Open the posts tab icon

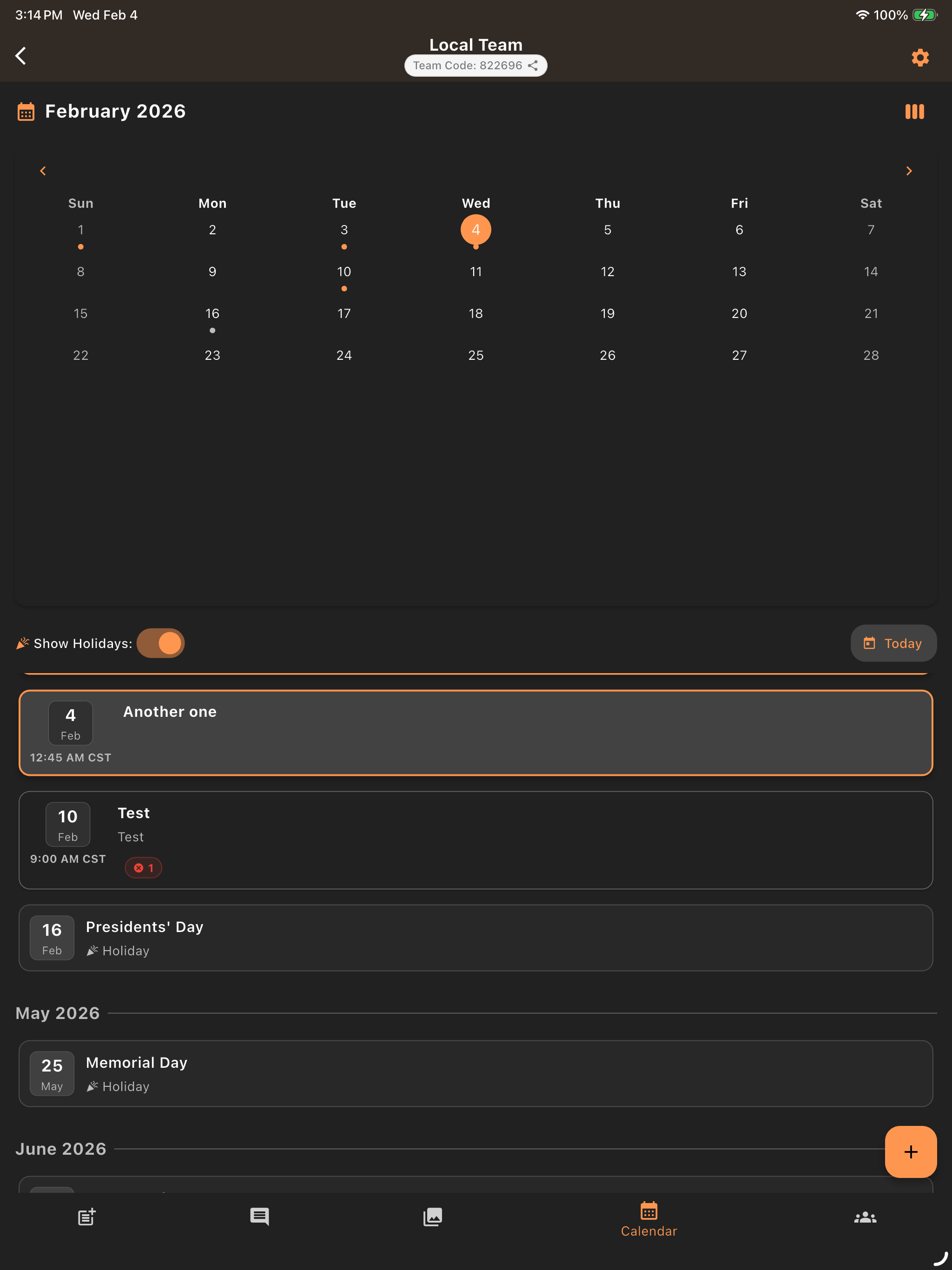click(87, 1217)
